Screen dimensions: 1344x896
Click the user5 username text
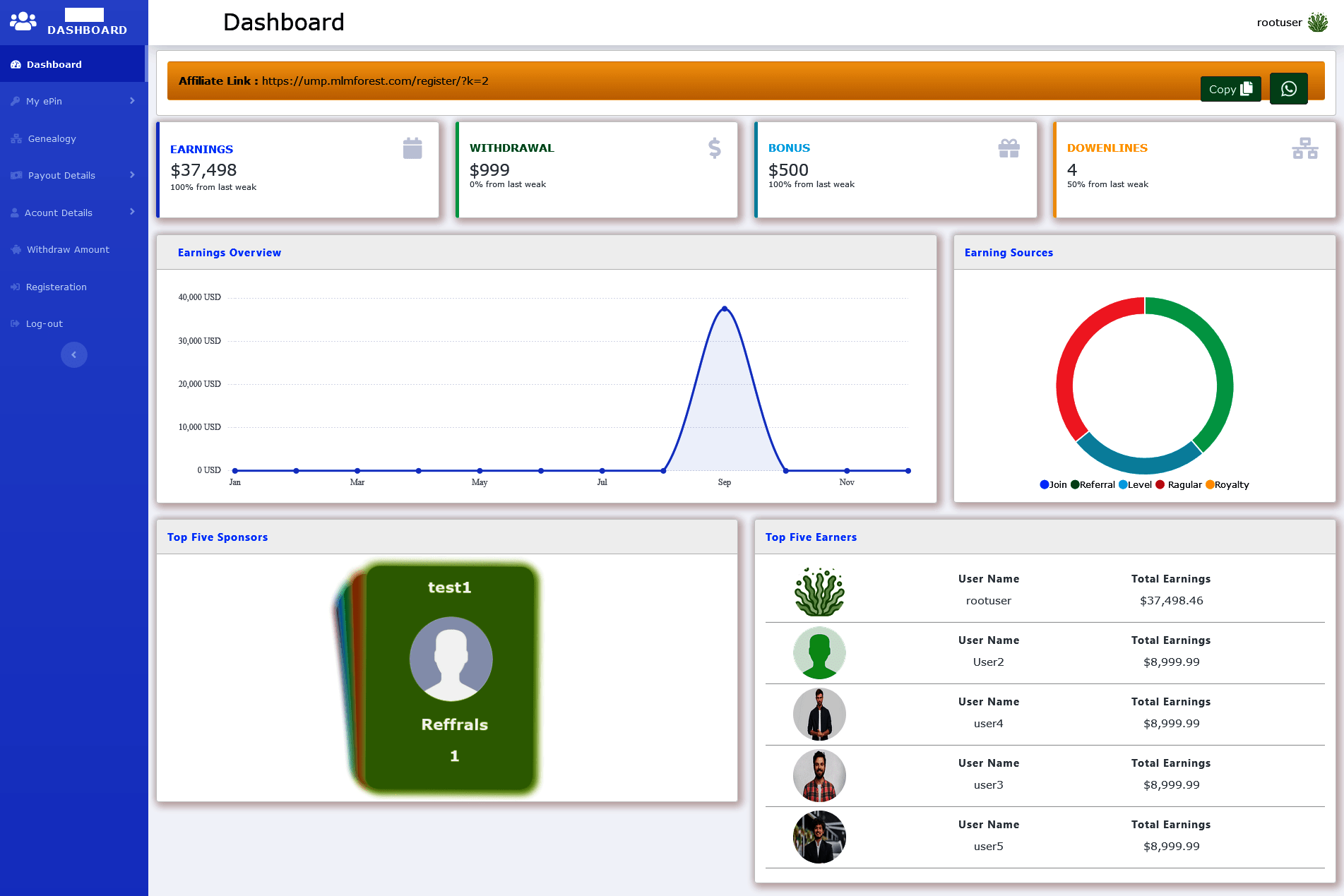pyautogui.click(x=988, y=847)
